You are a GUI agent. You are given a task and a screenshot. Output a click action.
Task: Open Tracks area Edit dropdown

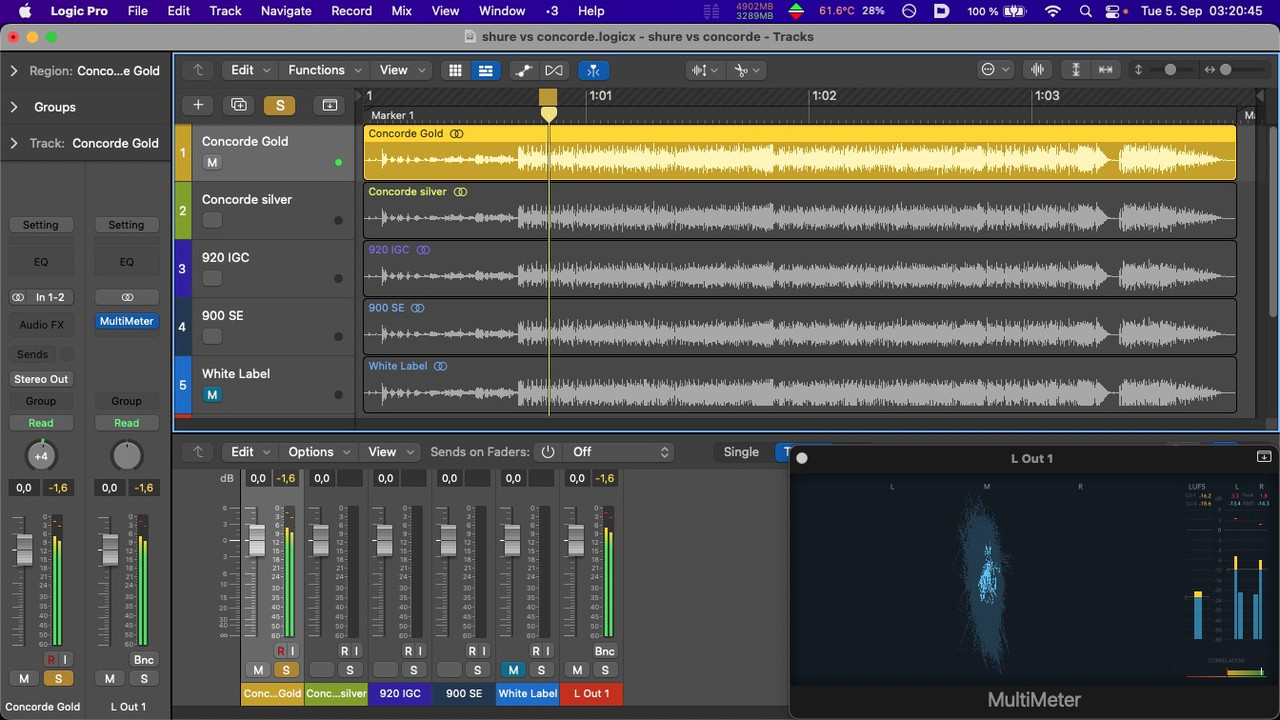[x=250, y=70]
